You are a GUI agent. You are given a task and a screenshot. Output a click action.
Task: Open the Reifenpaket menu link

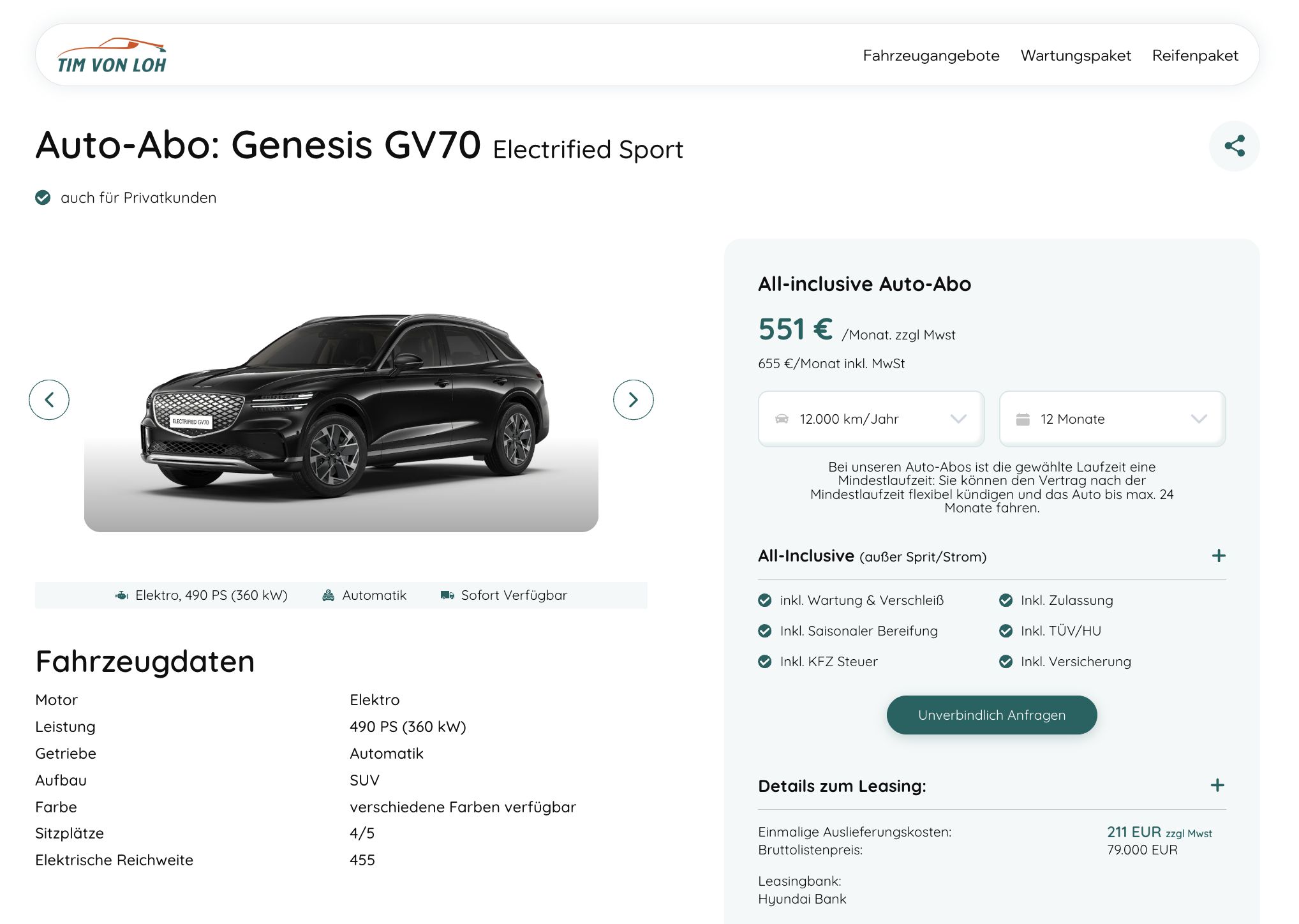click(x=1195, y=56)
